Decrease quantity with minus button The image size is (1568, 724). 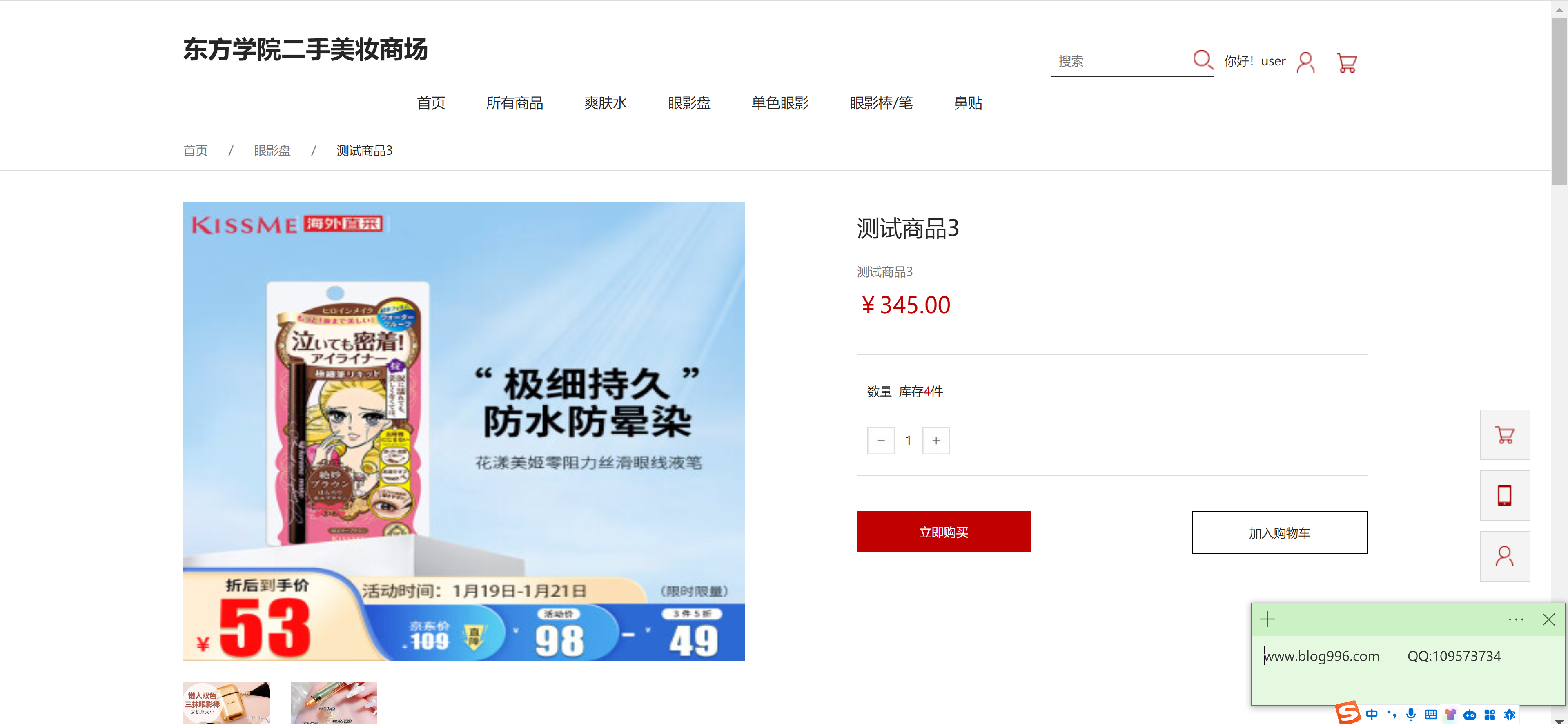[881, 440]
